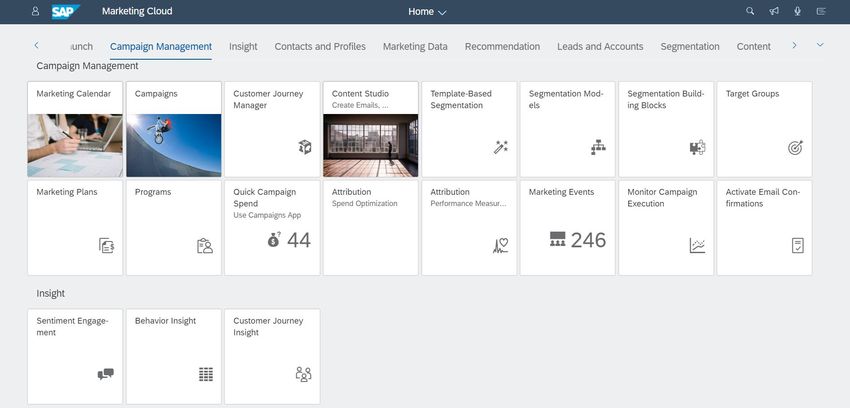Select the Recommendation tab
Screen dimensions: 850x408
coord(503,47)
